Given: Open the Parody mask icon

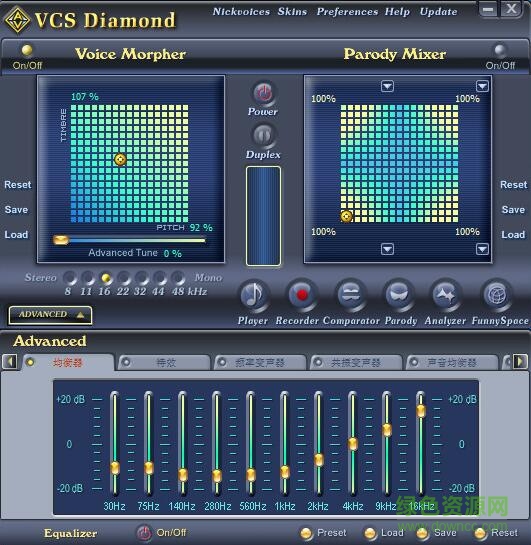Looking at the screenshot, I should pos(399,295).
